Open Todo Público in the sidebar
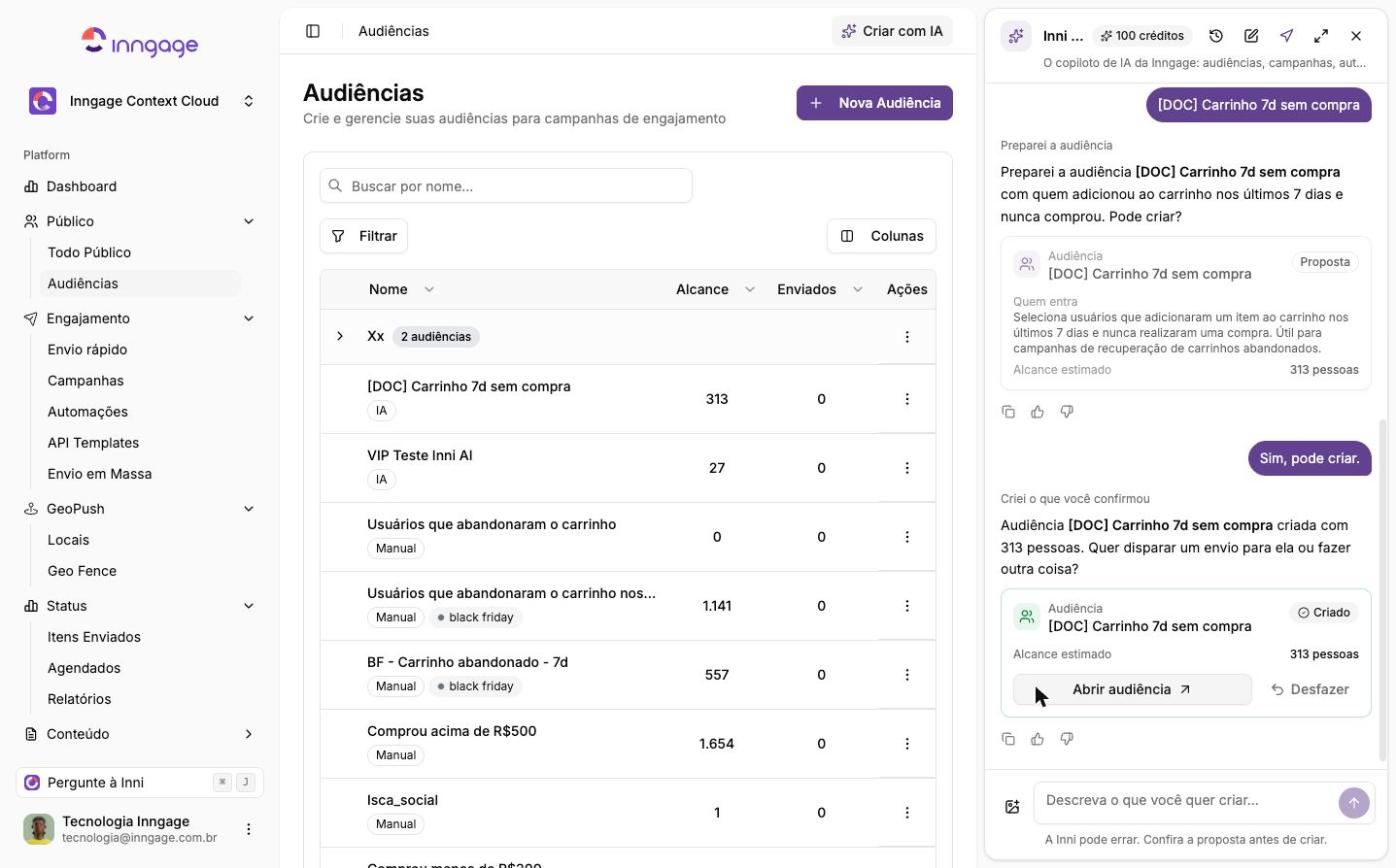 click(x=89, y=253)
